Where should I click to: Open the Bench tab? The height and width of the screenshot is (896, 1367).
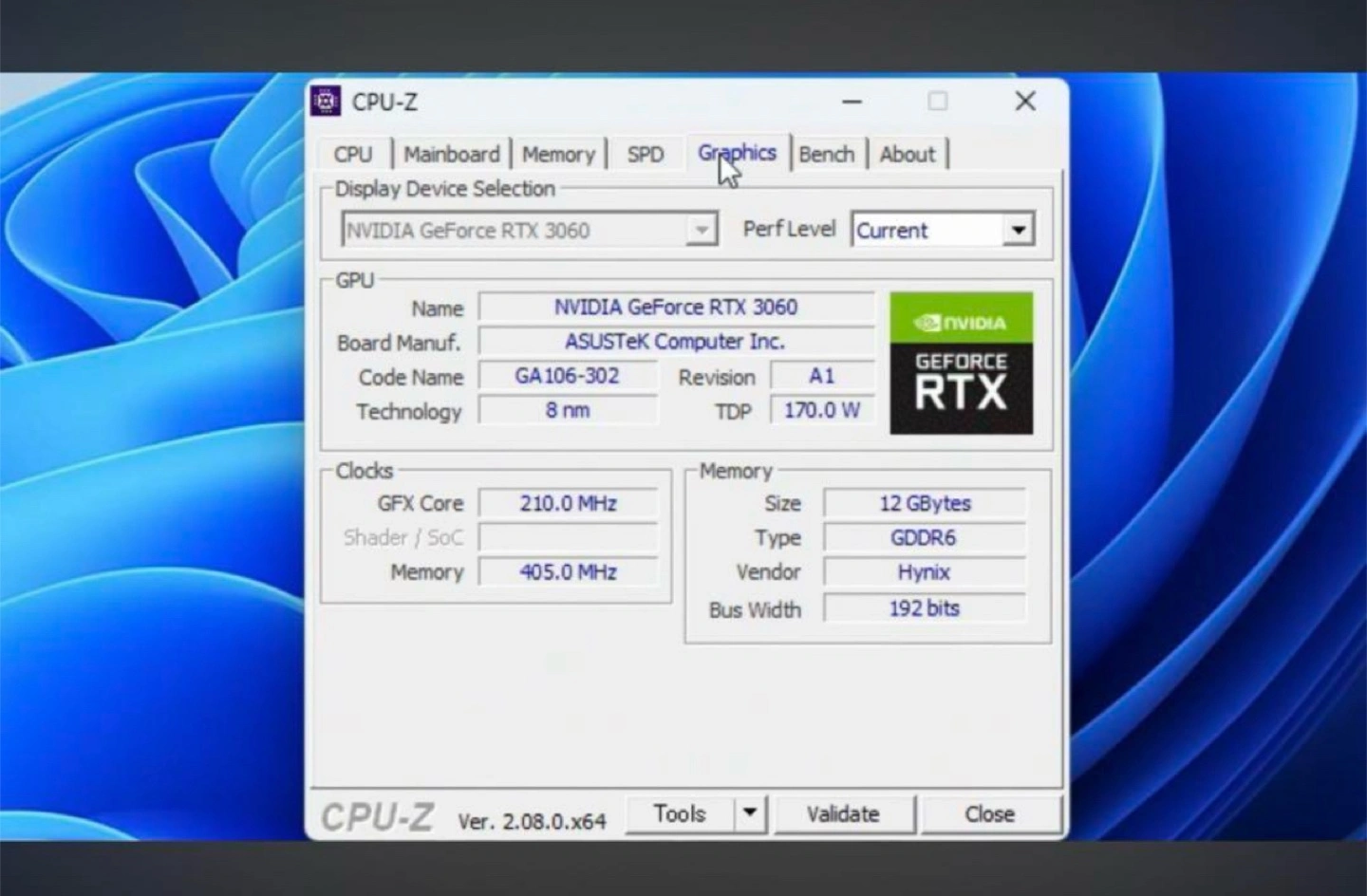(826, 154)
